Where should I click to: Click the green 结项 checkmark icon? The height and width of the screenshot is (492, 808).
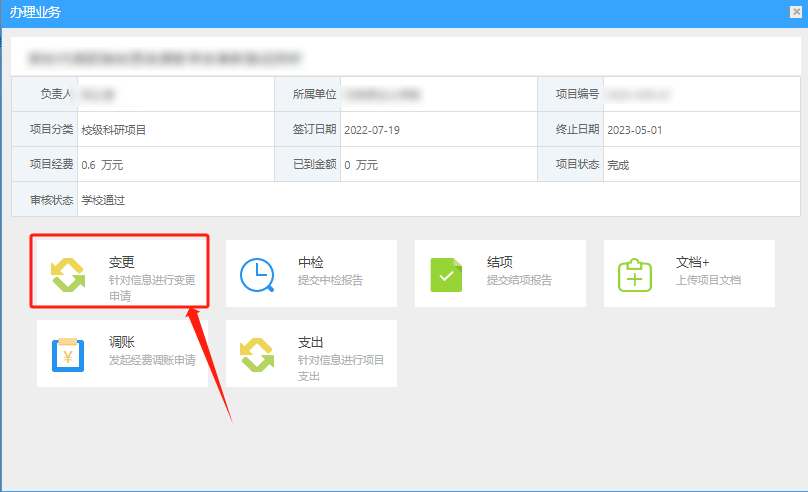446,274
